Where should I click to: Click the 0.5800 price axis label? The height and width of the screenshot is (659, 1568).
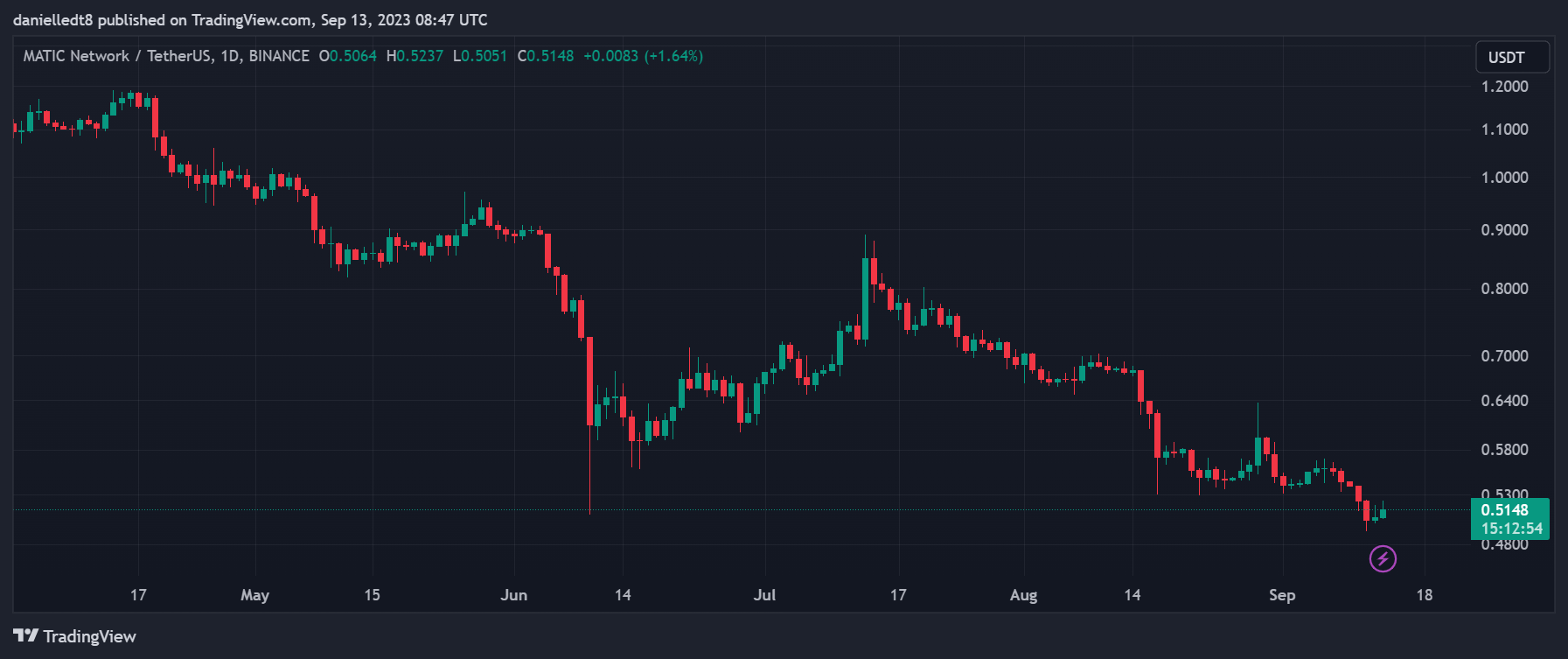coord(1505,450)
